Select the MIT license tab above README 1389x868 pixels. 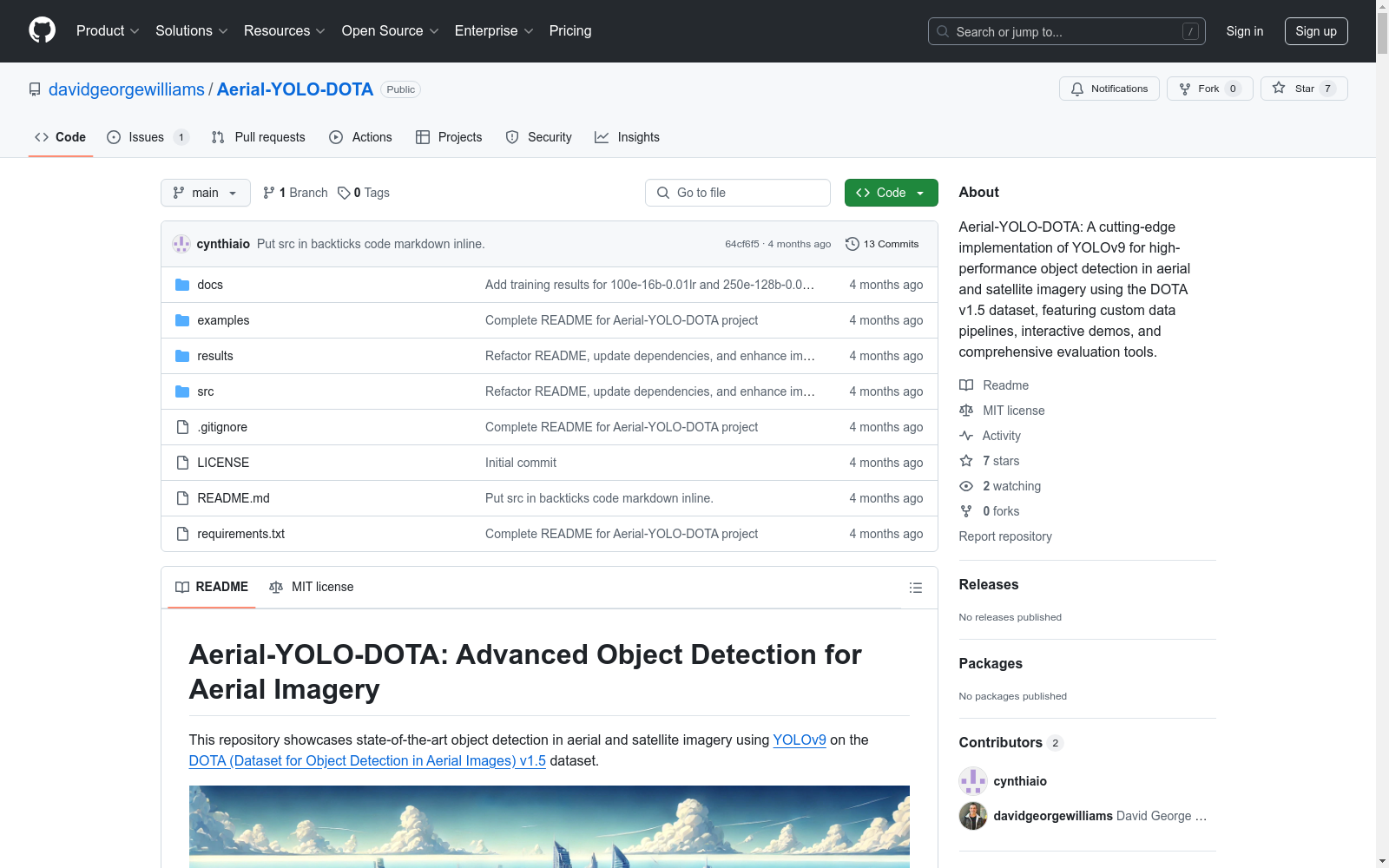click(x=312, y=587)
